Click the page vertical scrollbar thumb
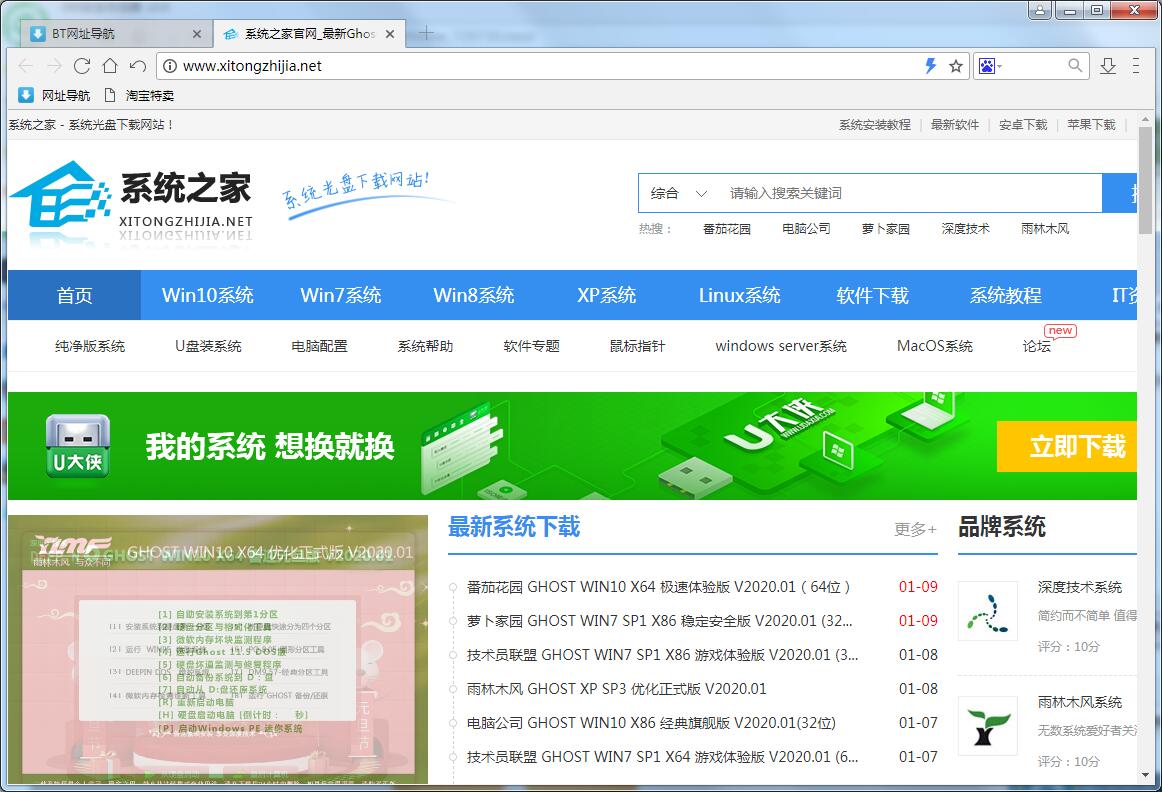This screenshot has height=792, width=1162. point(1146,180)
